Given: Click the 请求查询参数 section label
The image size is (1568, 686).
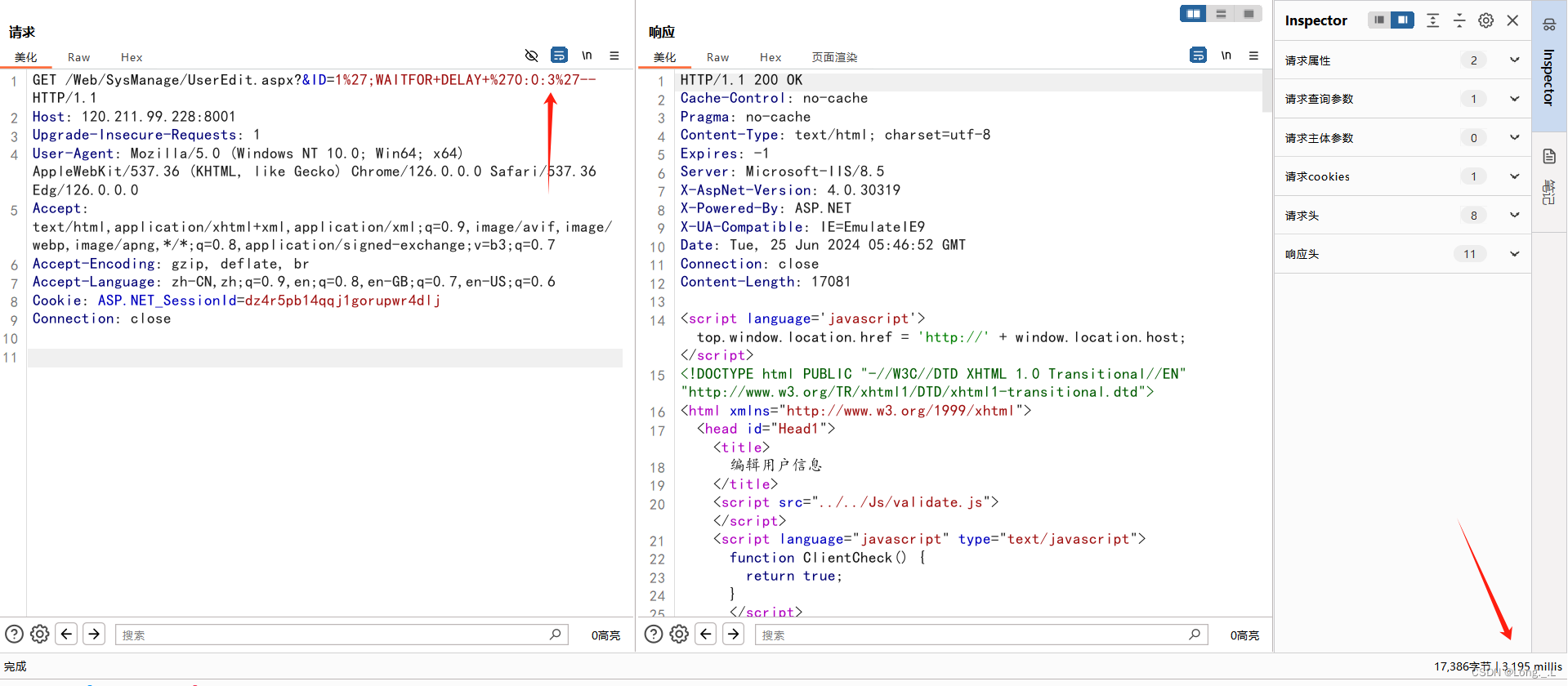Looking at the screenshot, I should [x=1319, y=99].
